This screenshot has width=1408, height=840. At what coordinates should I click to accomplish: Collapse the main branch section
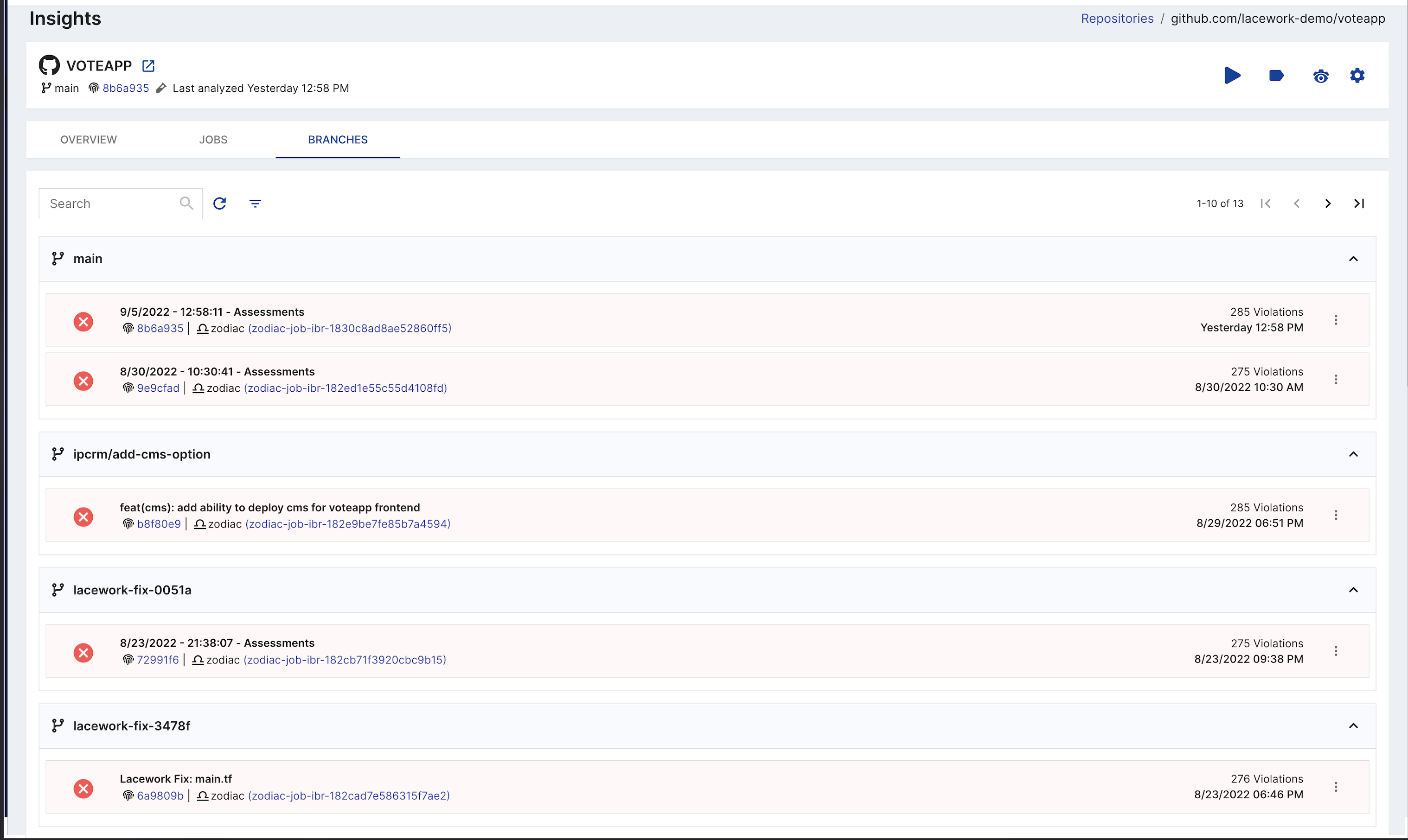1353,258
